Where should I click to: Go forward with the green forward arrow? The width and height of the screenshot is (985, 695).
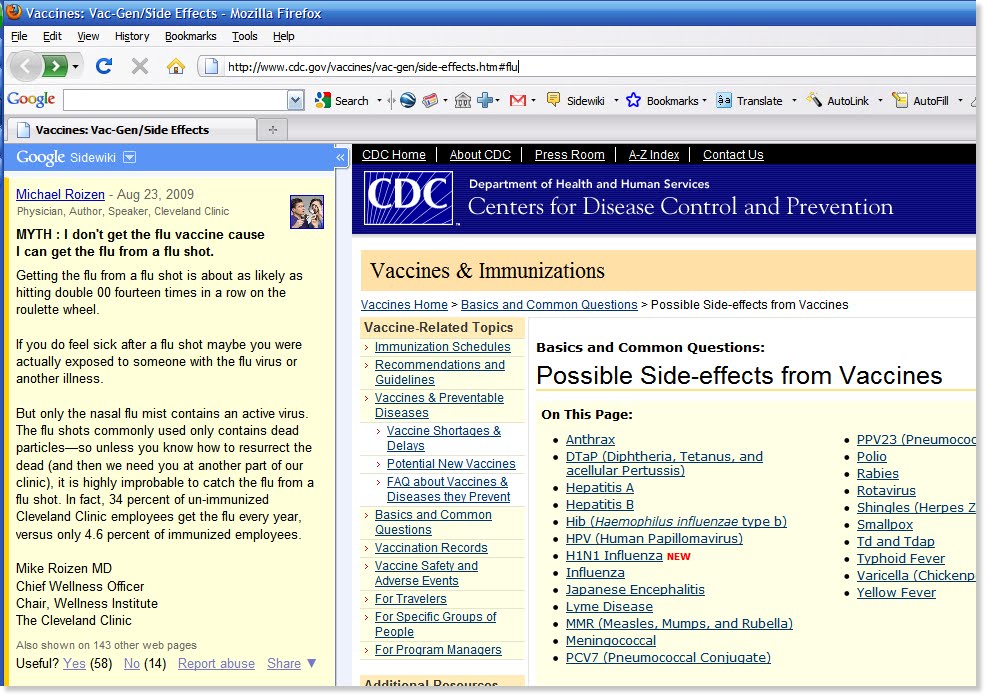tap(55, 65)
